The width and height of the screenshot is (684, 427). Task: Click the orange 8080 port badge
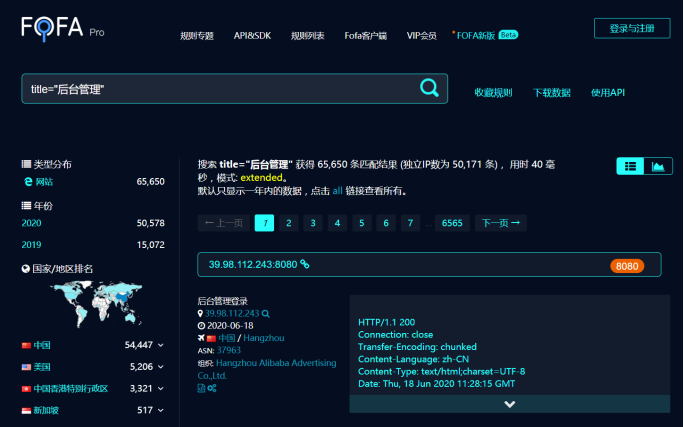627,266
